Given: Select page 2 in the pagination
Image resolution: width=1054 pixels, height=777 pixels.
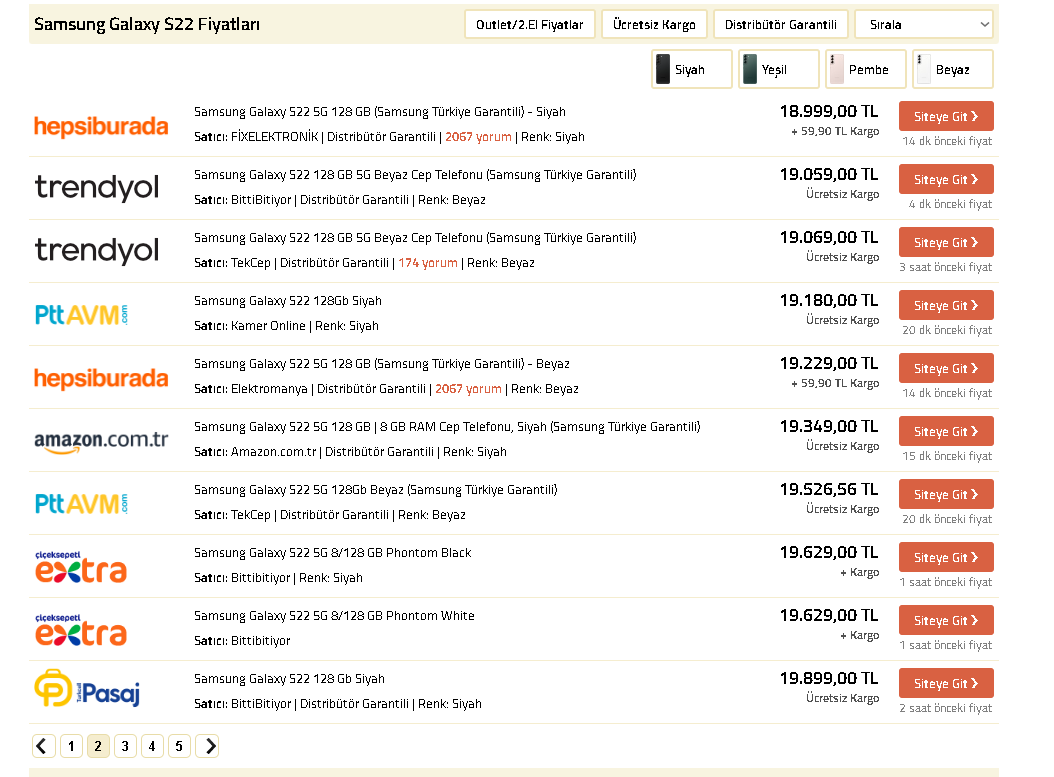Looking at the screenshot, I should [x=98, y=746].
